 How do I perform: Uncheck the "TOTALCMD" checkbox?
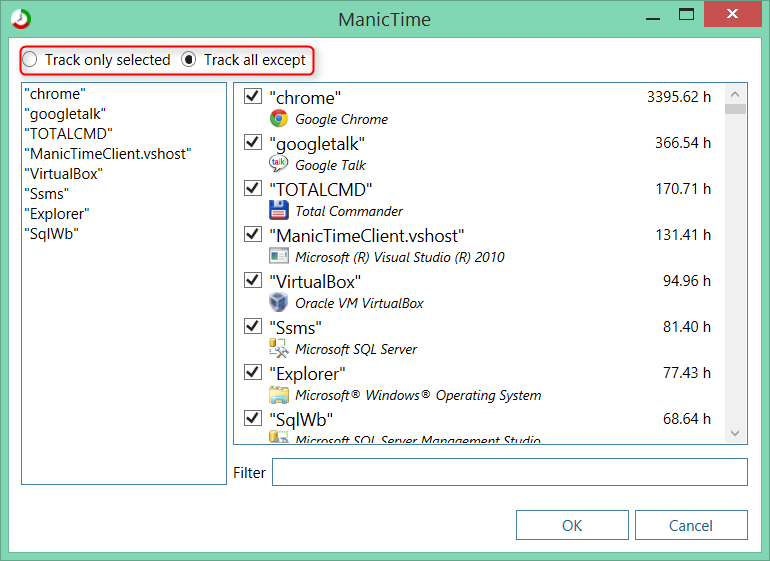253,188
